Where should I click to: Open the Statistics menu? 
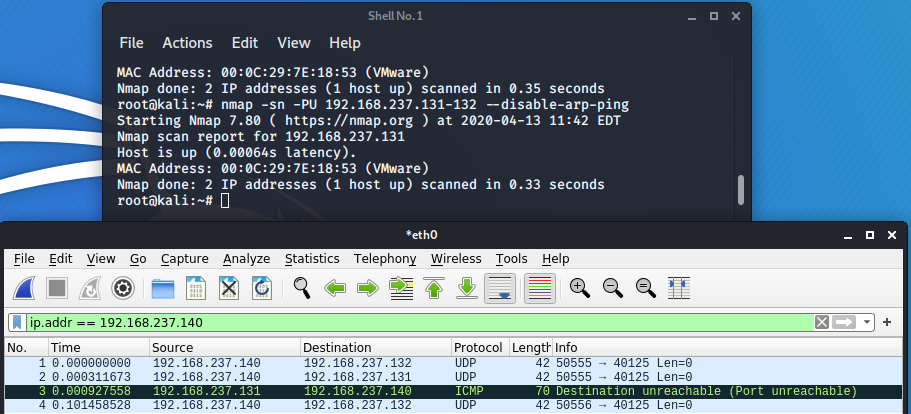coord(312,259)
